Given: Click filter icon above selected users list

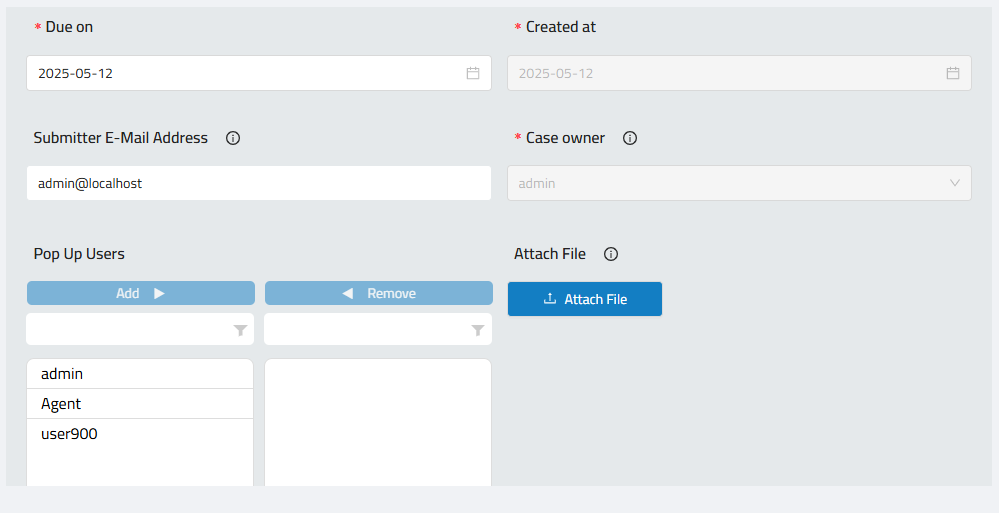Looking at the screenshot, I should coord(478,330).
